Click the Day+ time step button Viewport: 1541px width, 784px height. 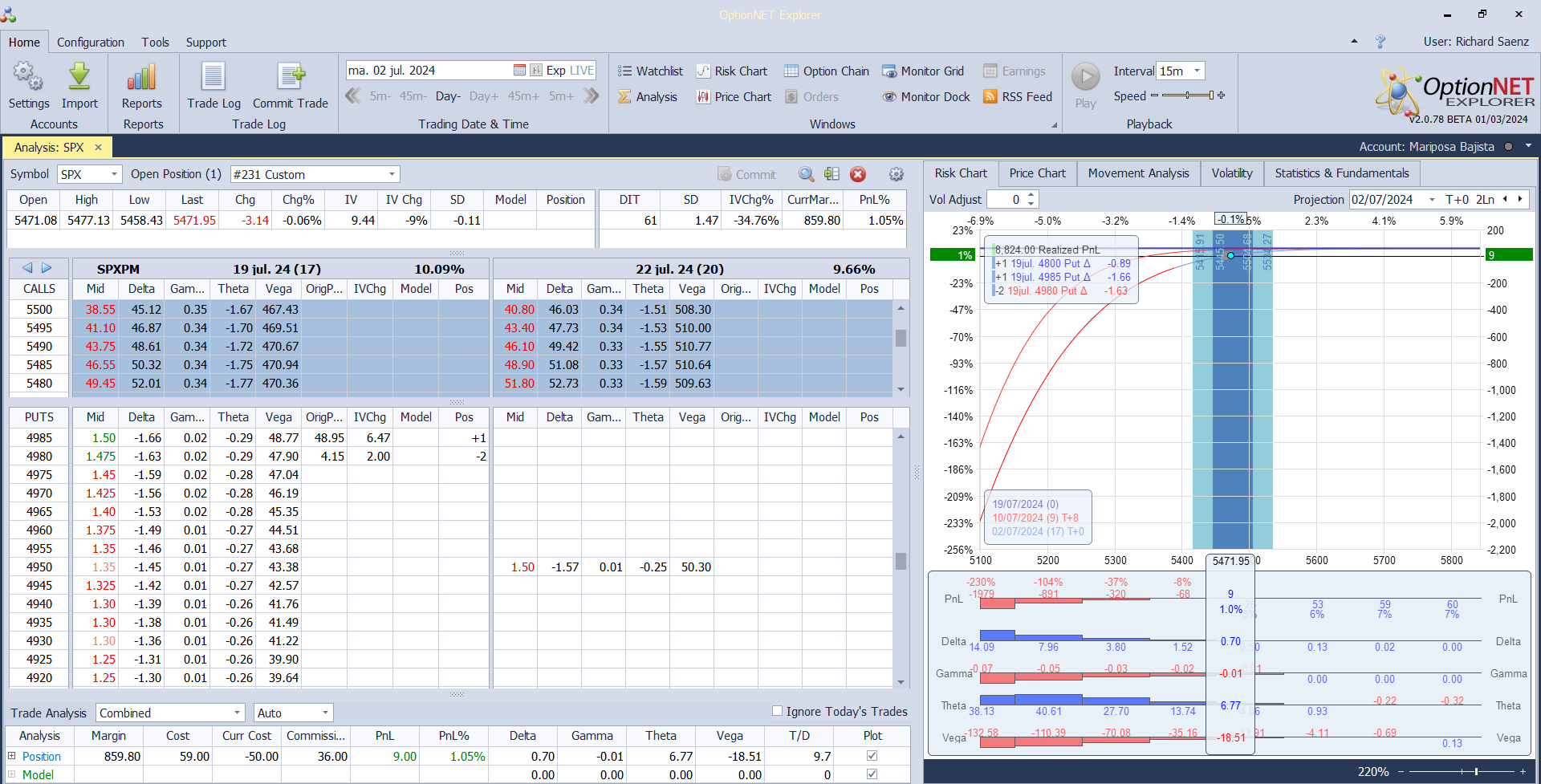[484, 96]
